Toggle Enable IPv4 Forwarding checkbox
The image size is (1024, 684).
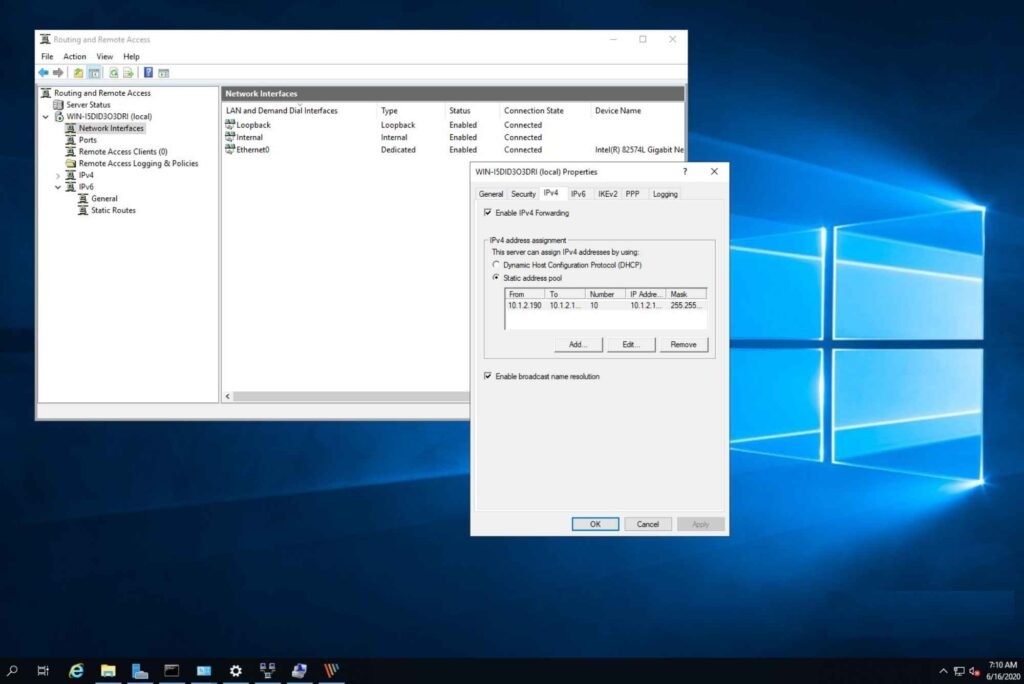(488, 213)
